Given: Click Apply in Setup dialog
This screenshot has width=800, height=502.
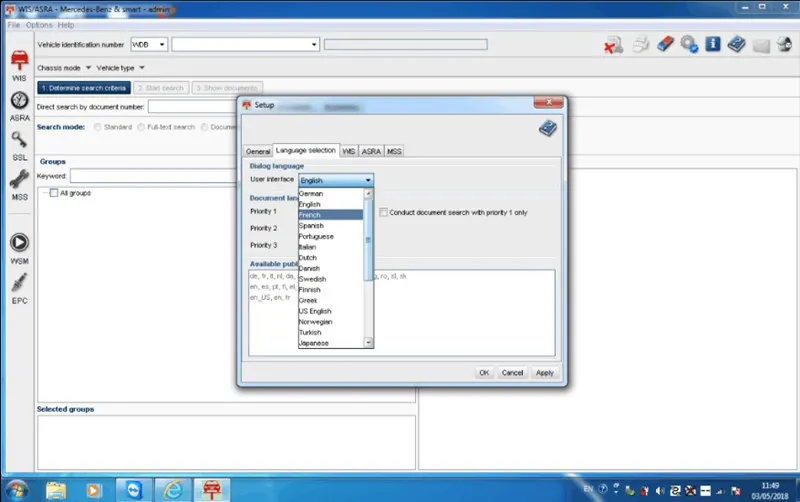Looking at the screenshot, I should coord(544,373).
